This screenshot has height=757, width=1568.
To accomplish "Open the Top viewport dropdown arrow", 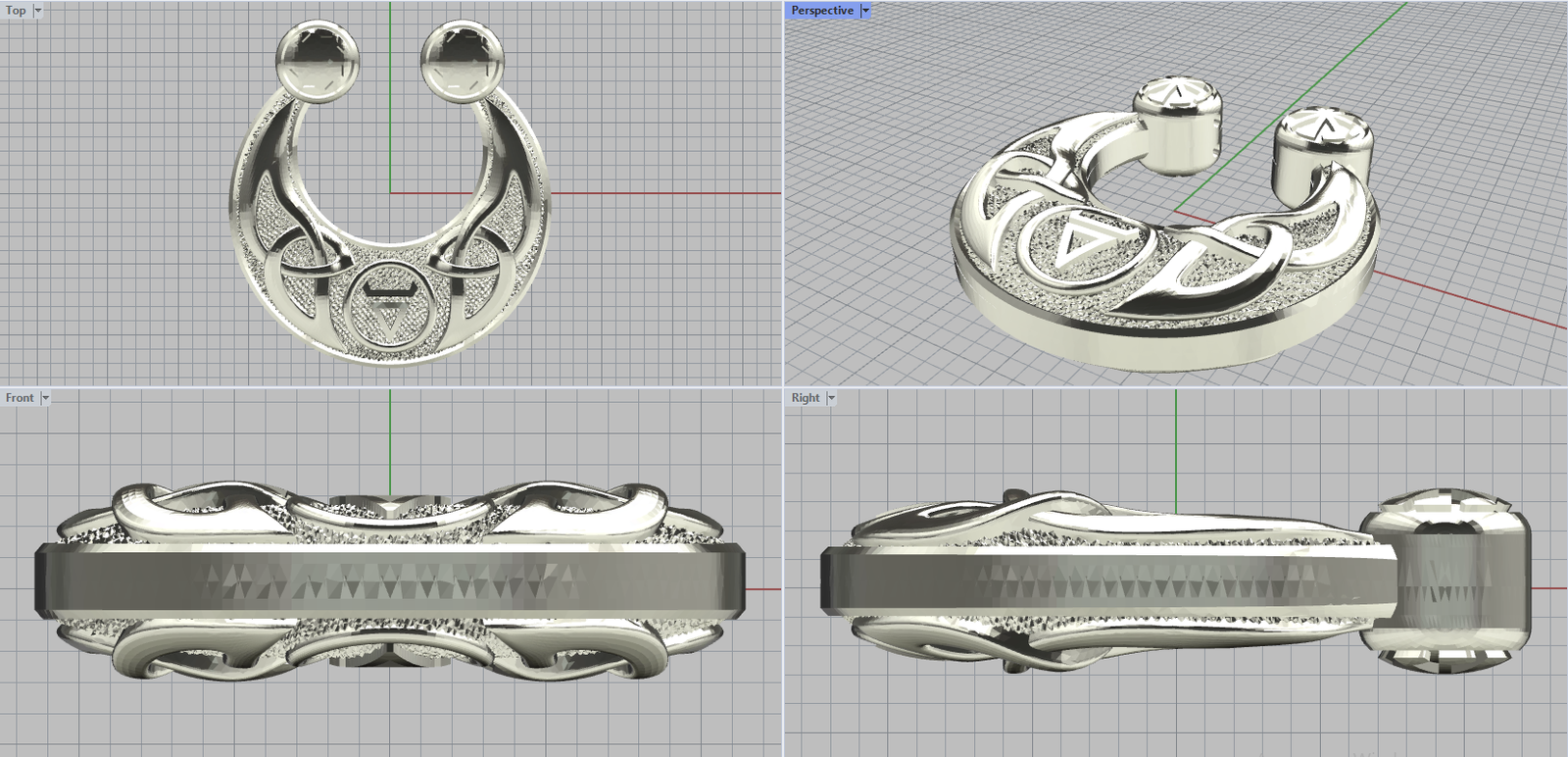I will [38, 11].
